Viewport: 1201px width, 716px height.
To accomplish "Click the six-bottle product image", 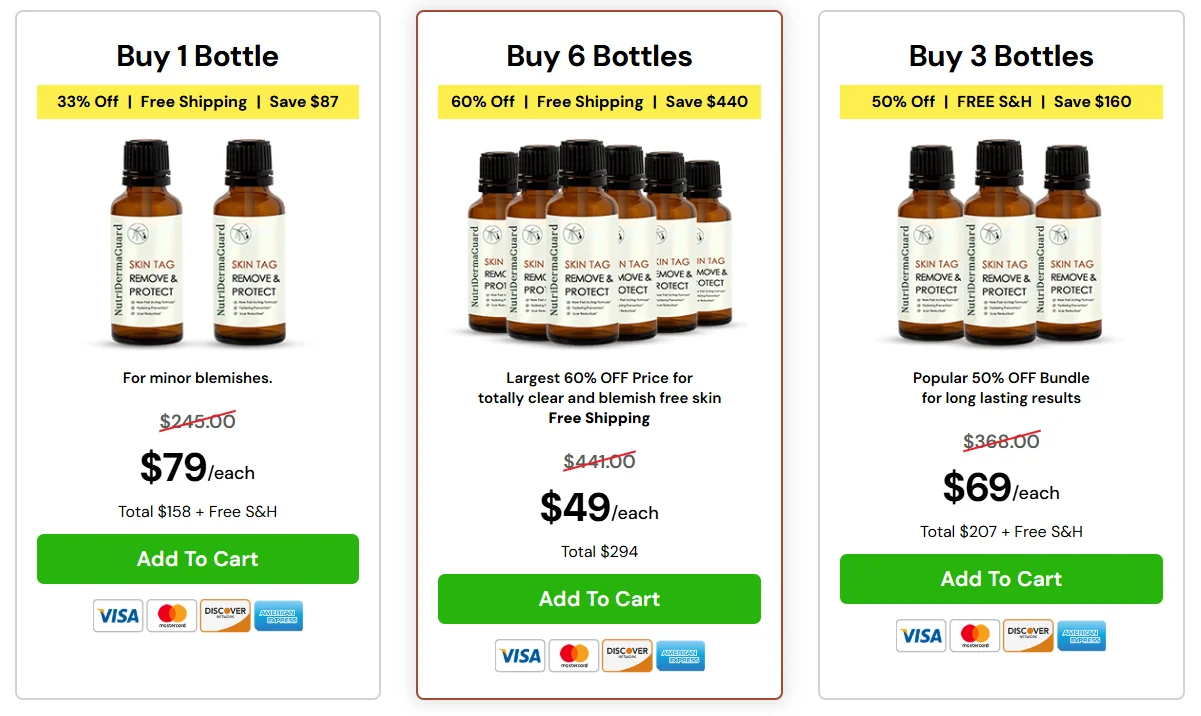I will [598, 240].
